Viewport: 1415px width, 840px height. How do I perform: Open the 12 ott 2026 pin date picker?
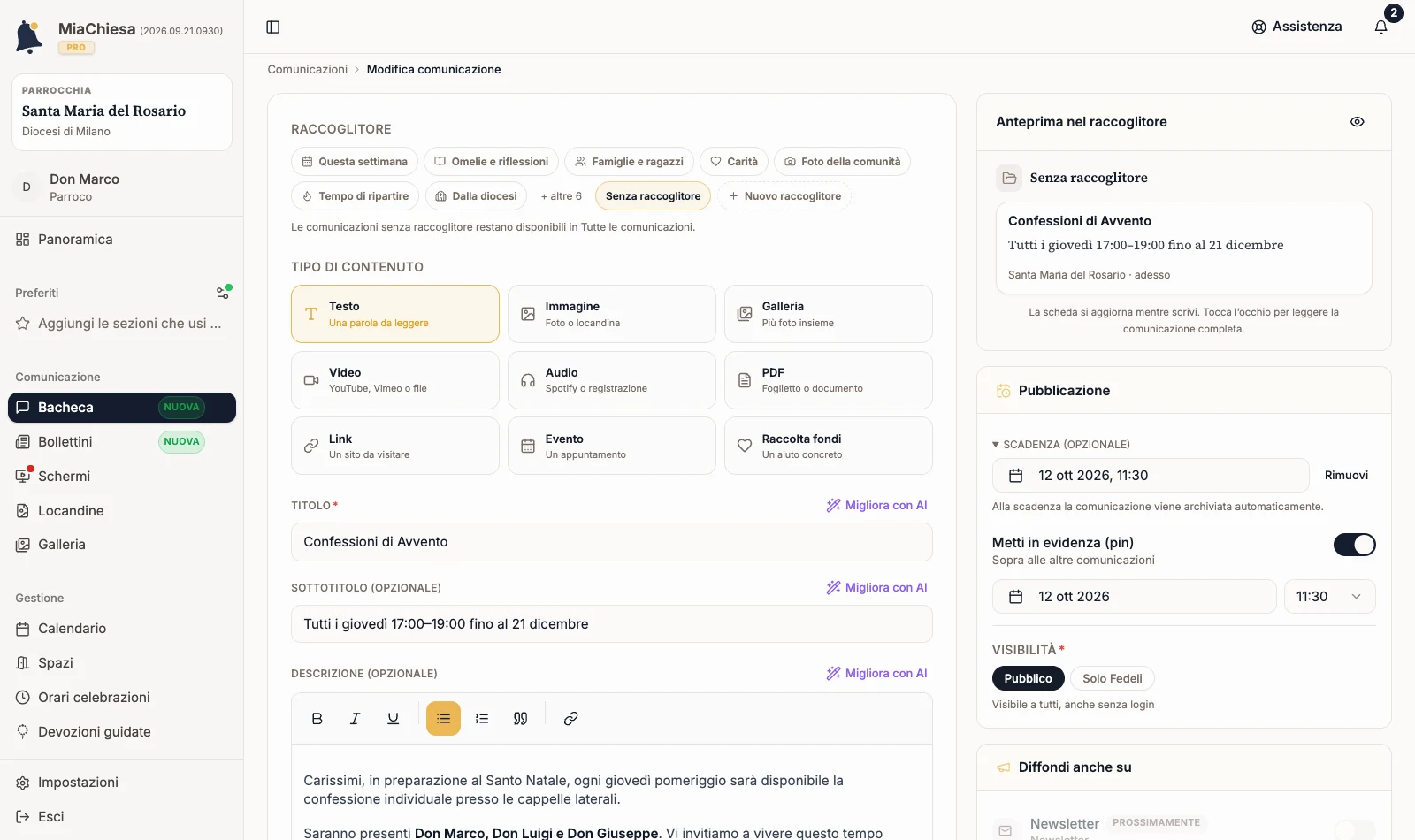pyautogui.click(x=1135, y=597)
